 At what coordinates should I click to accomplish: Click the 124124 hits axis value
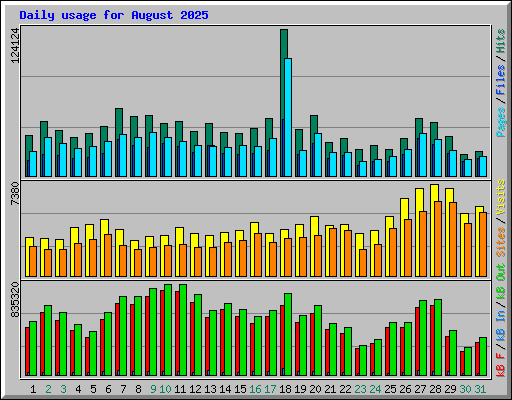point(15,45)
